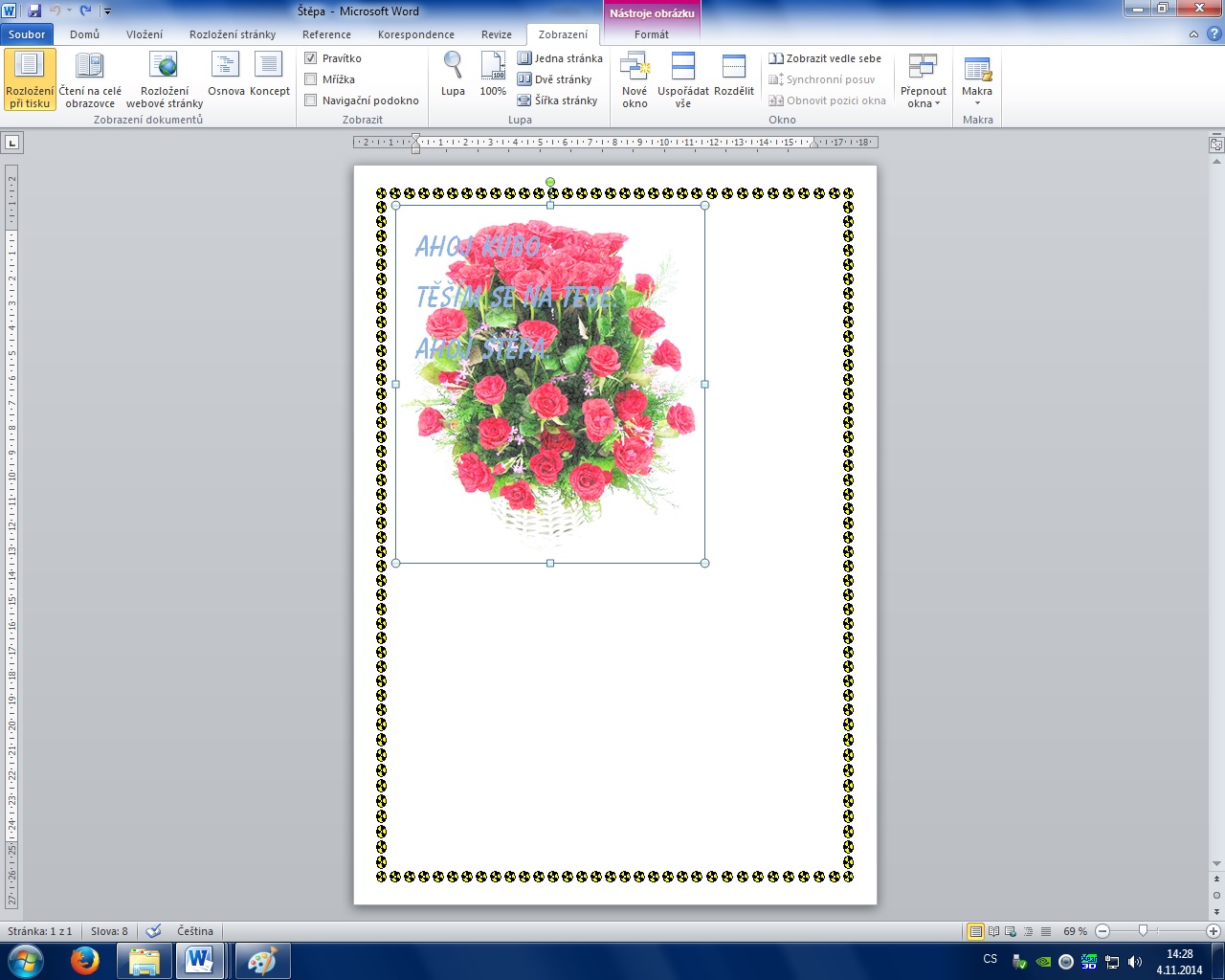Click the Slova: 8 word count
The image size is (1225, 980).
(x=109, y=931)
